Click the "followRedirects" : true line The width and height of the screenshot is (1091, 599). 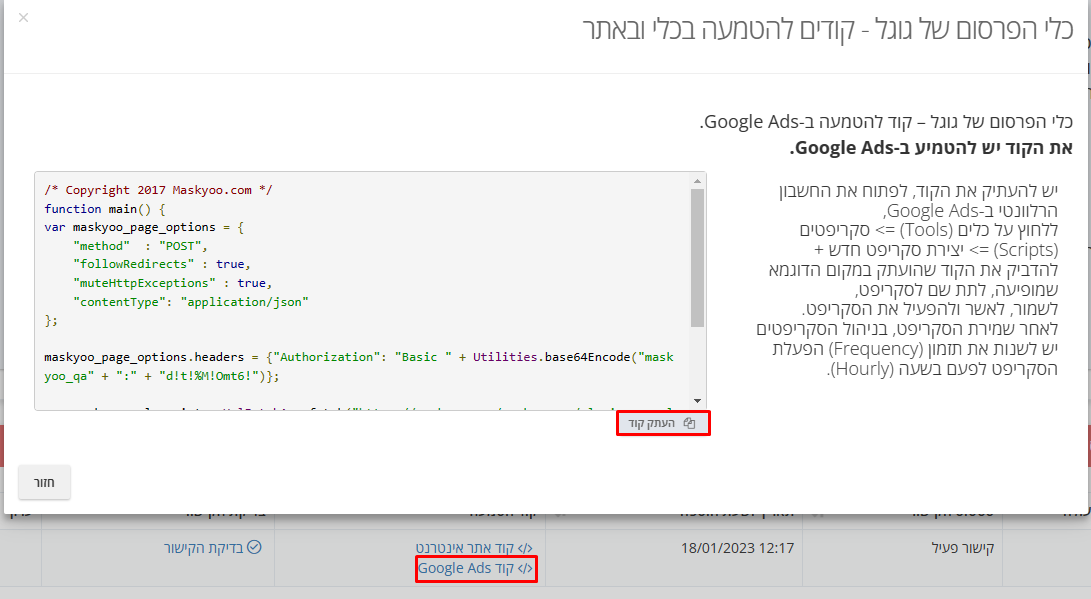(x=161, y=264)
